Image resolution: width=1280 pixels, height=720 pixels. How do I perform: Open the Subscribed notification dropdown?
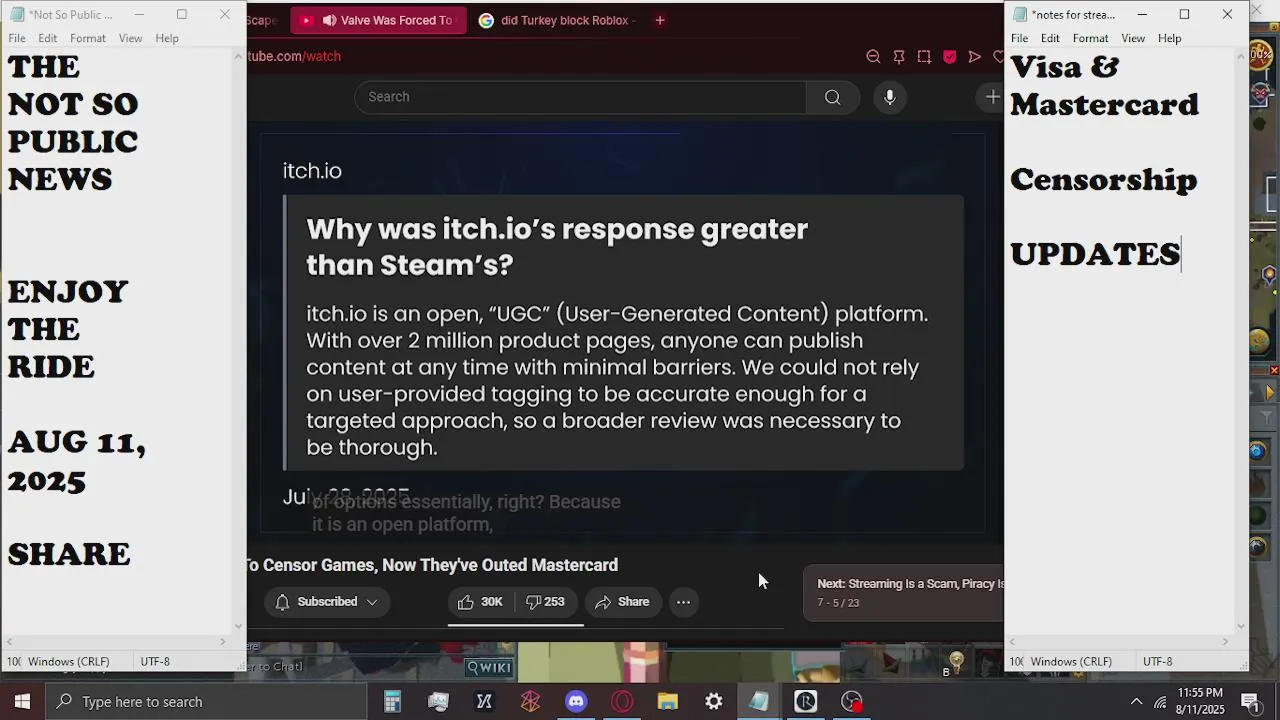tap(327, 602)
